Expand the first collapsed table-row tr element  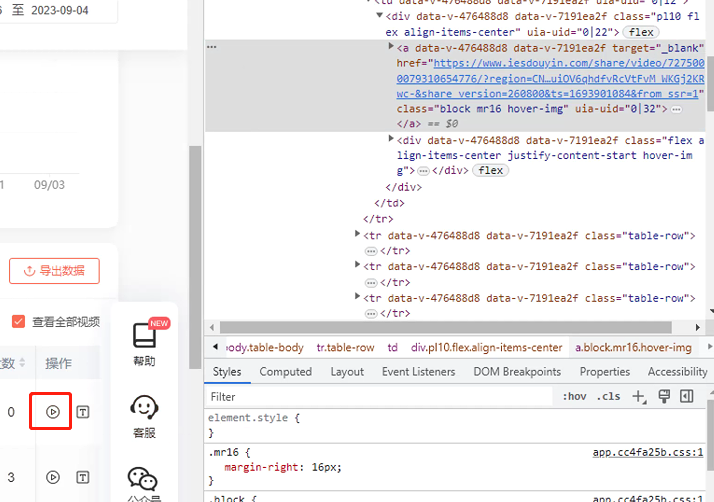(x=358, y=234)
